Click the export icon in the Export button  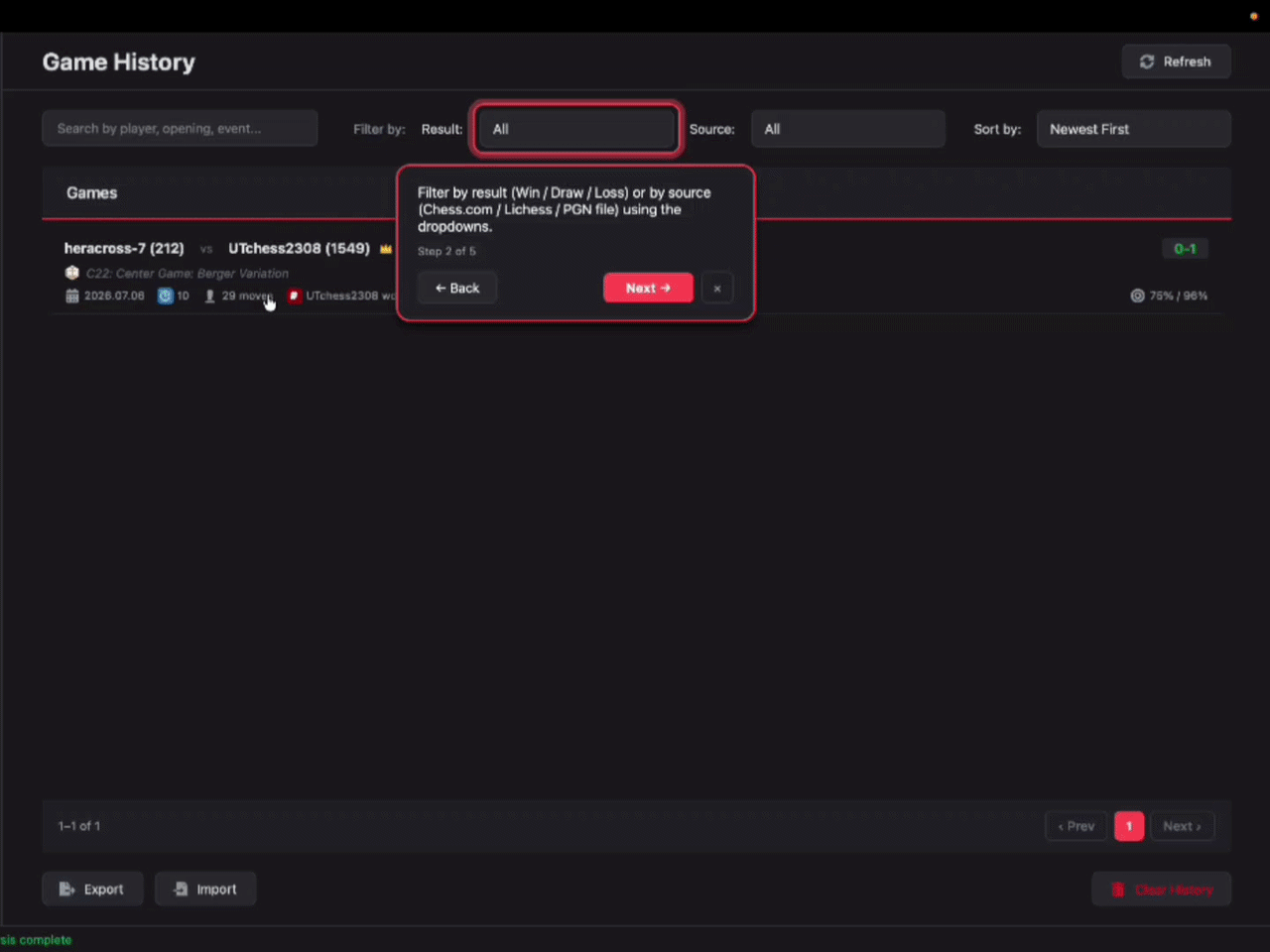pos(66,890)
